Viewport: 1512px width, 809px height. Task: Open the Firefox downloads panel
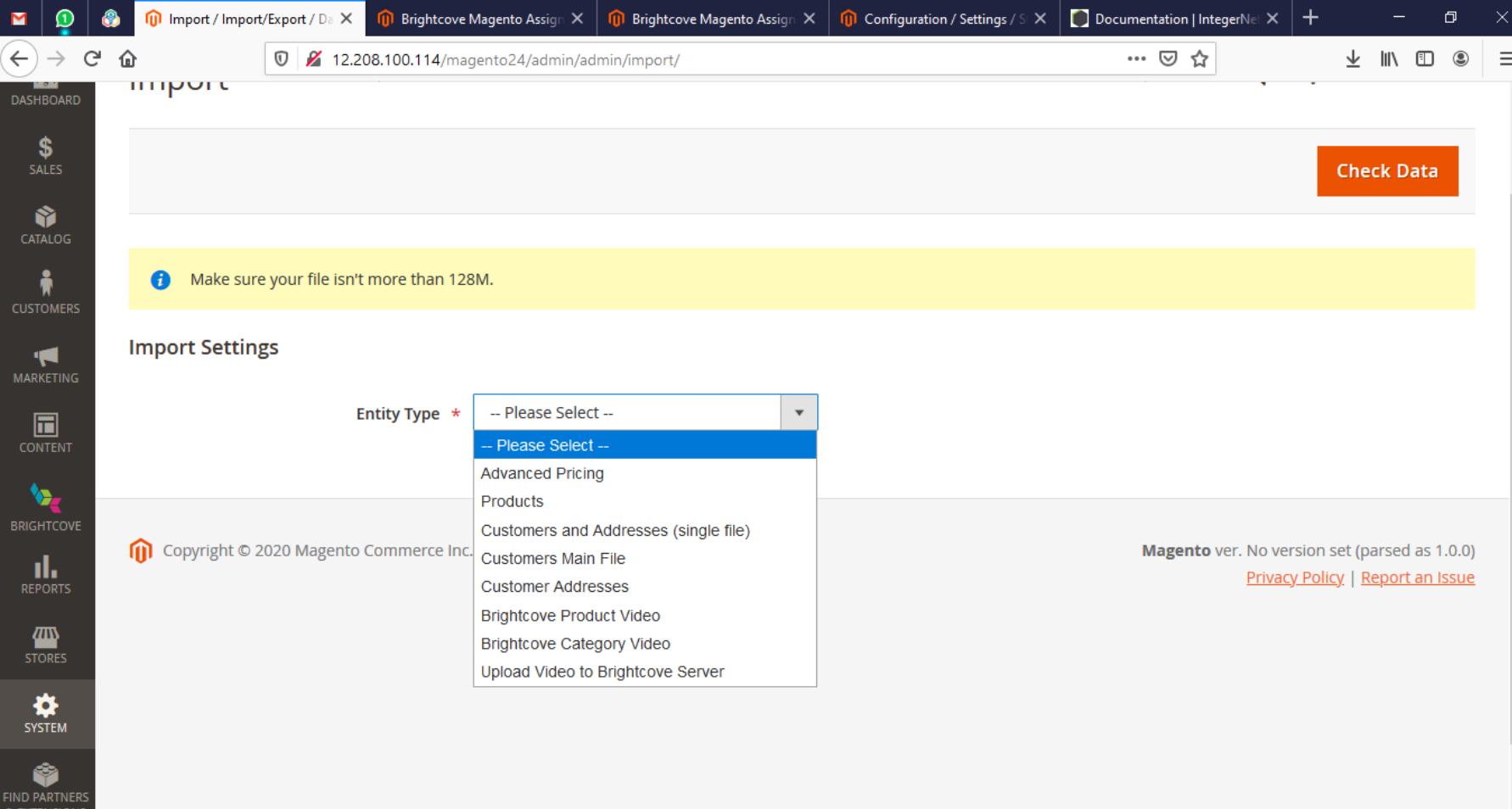click(x=1352, y=59)
